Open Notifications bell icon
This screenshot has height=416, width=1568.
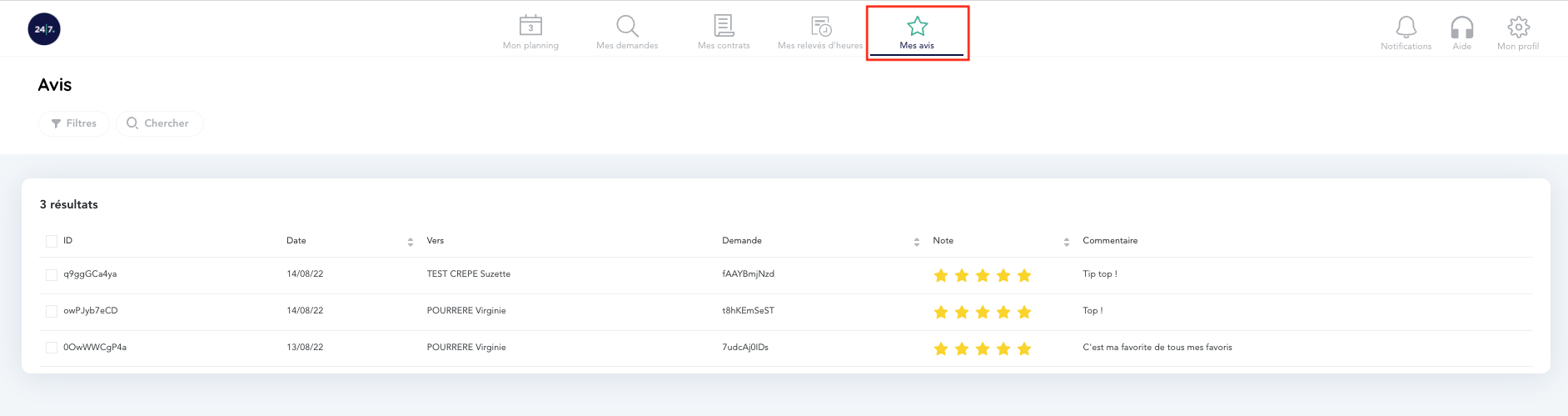(x=1406, y=28)
